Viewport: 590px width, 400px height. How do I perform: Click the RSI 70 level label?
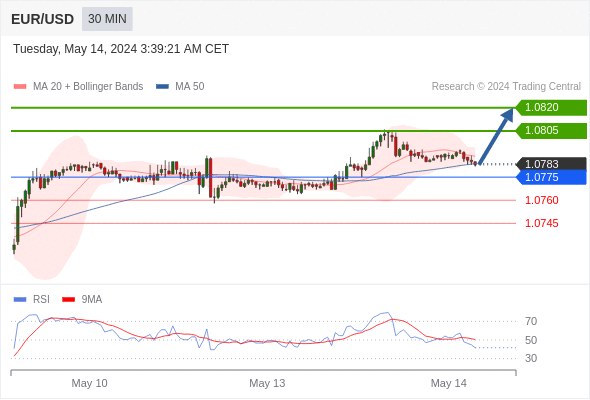click(x=531, y=321)
